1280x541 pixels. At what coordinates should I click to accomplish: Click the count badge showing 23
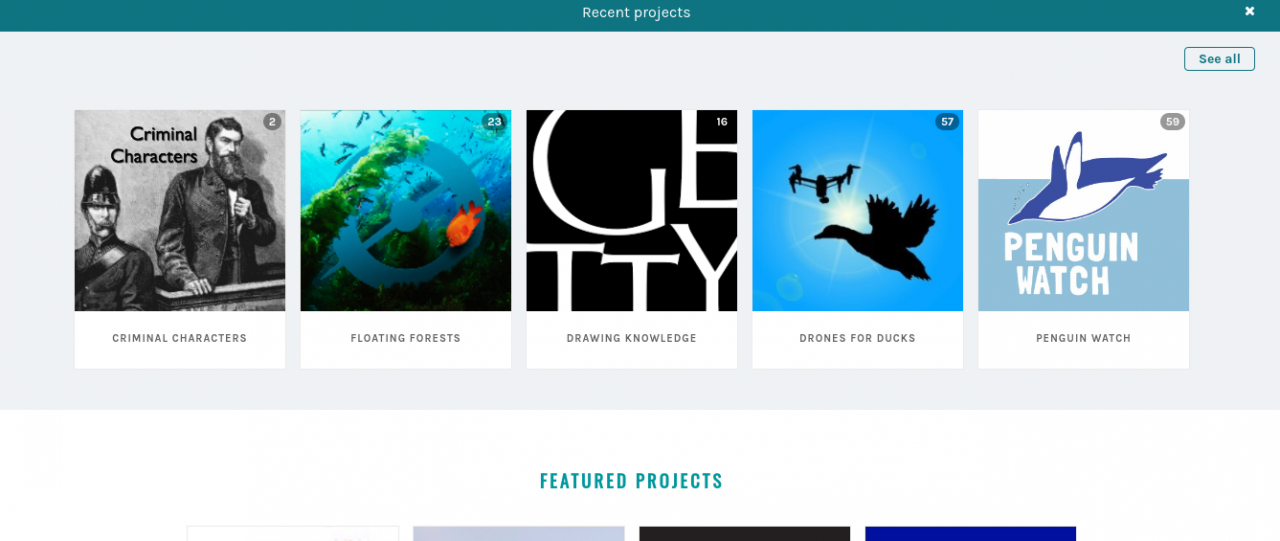pos(494,122)
